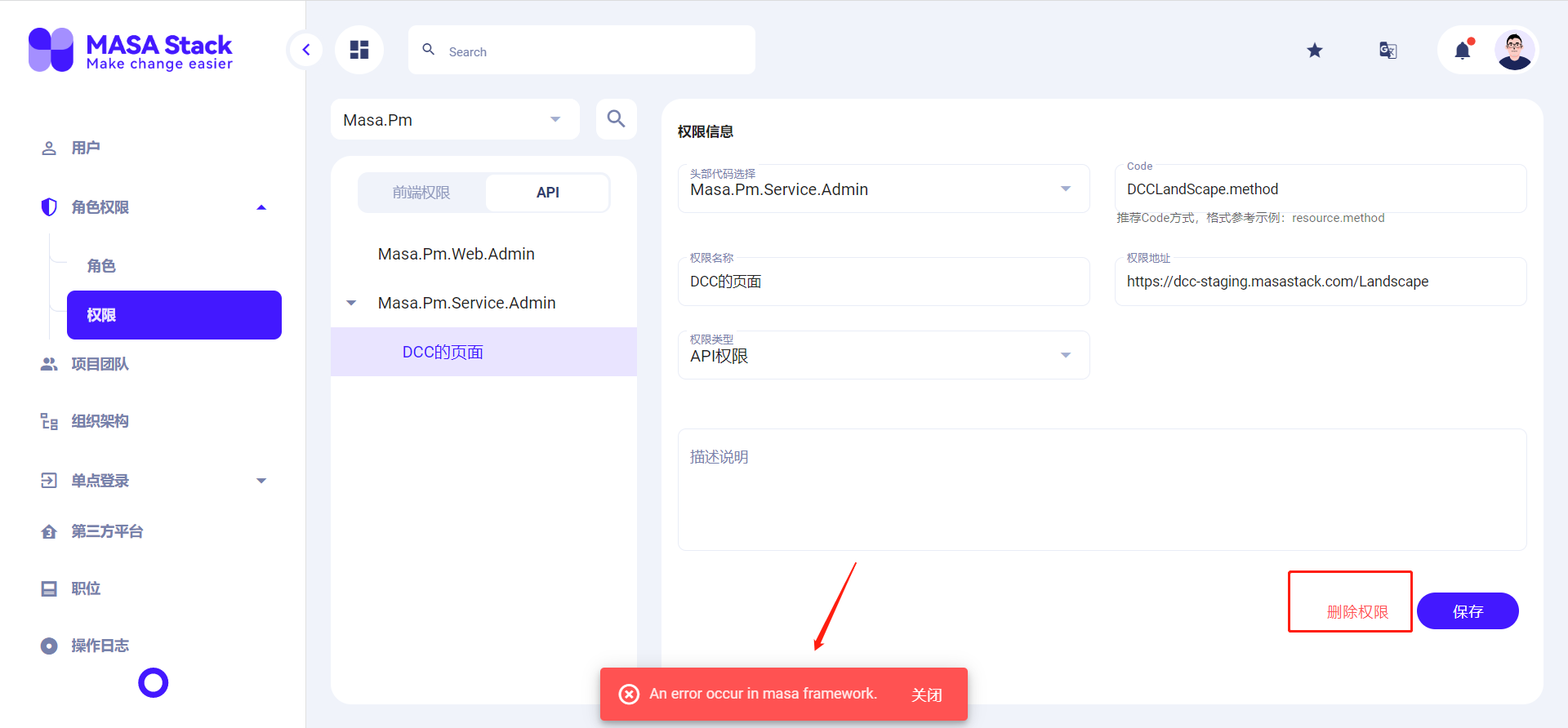This screenshot has height=728, width=1568.
Task: Click the 删除权限 button
Action: [1357, 611]
